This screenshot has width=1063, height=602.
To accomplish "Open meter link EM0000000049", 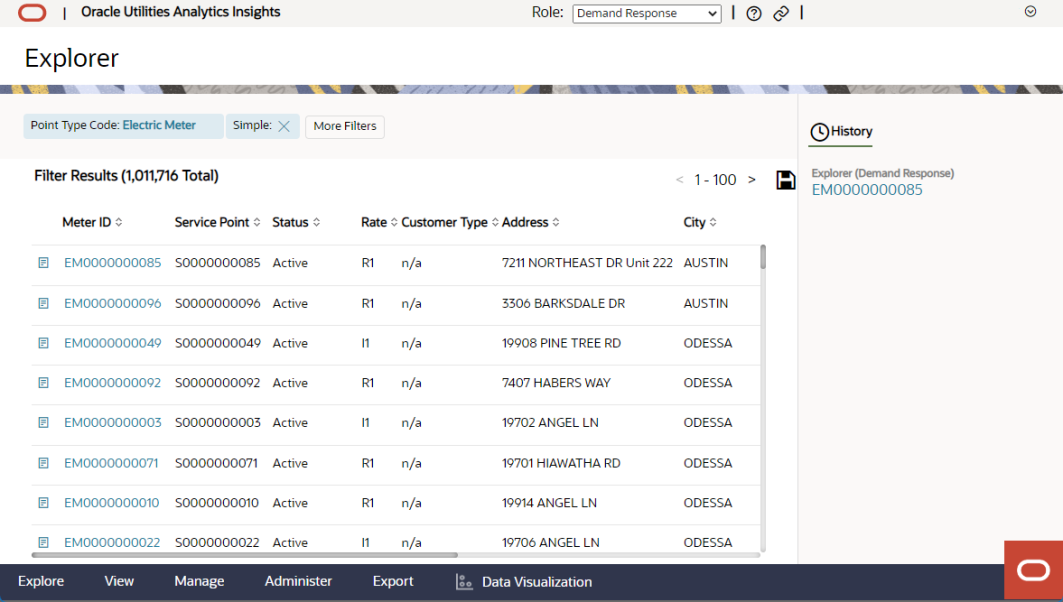I will point(113,343).
